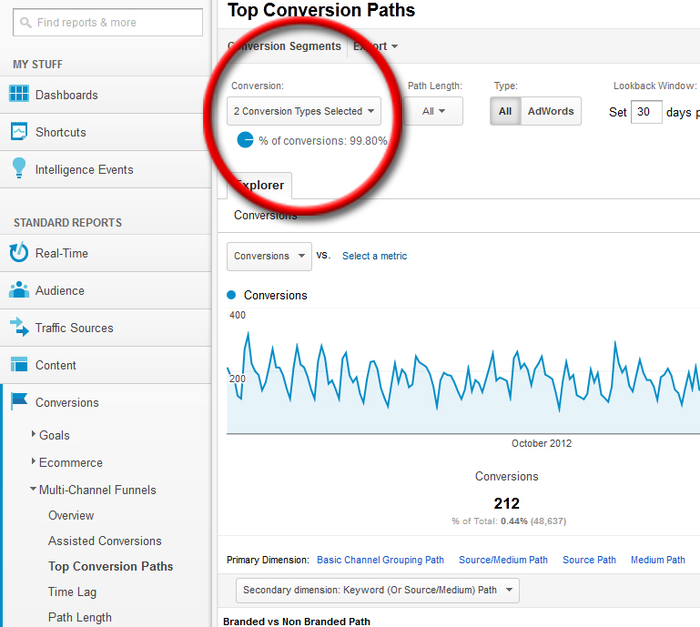Open the Secondary dimension dropdown
Screen dimensions: 700x627
click(377, 590)
